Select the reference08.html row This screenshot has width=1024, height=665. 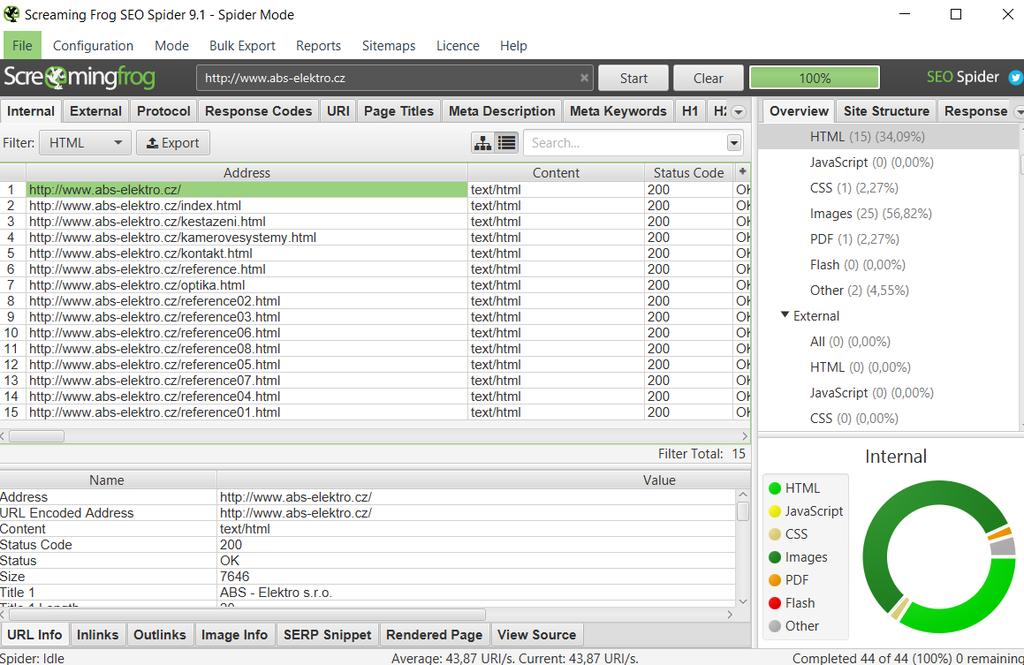[375, 349]
